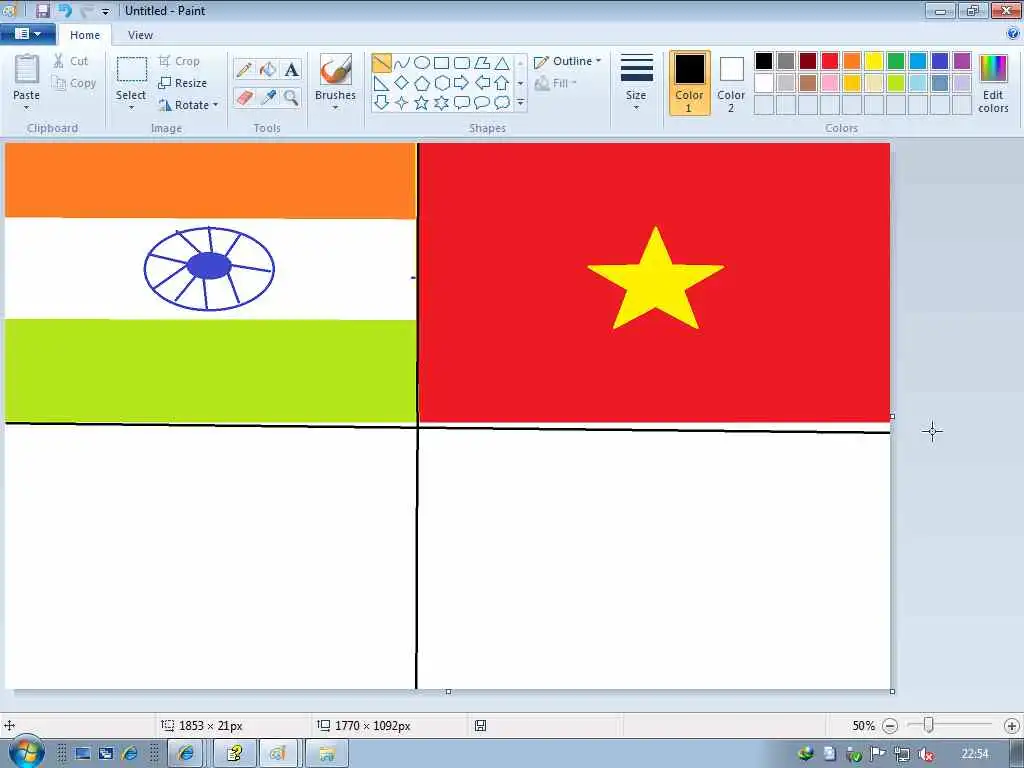Open the Rotate dropdown
Viewport: 1024px width, 768px height.
coord(188,104)
